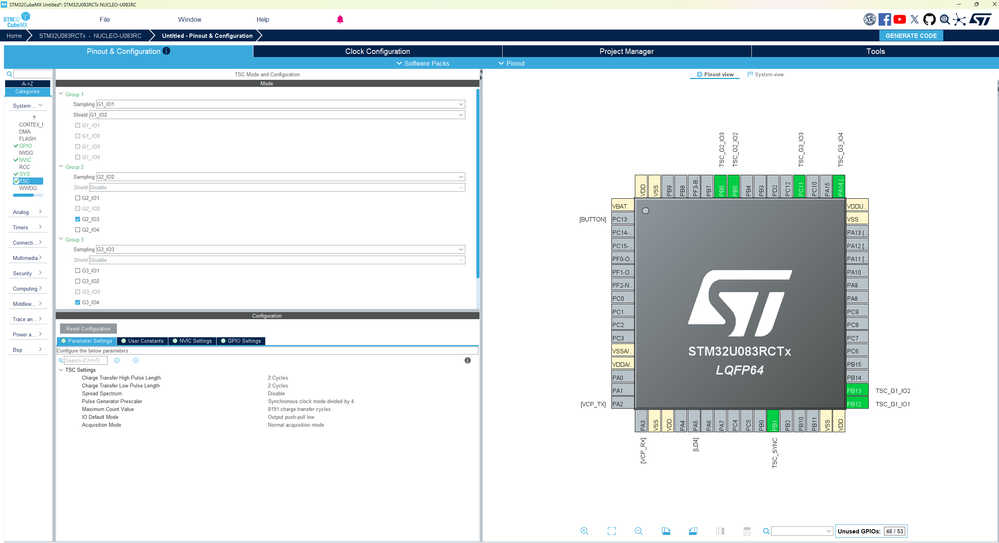Click the info icon on Pinout & Configuration tab

(166, 51)
